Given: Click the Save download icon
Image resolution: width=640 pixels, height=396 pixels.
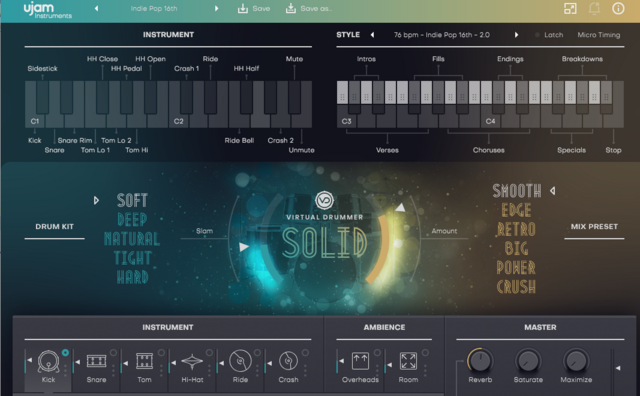Looking at the screenshot, I should pyautogui.click(x=243, y=9).
